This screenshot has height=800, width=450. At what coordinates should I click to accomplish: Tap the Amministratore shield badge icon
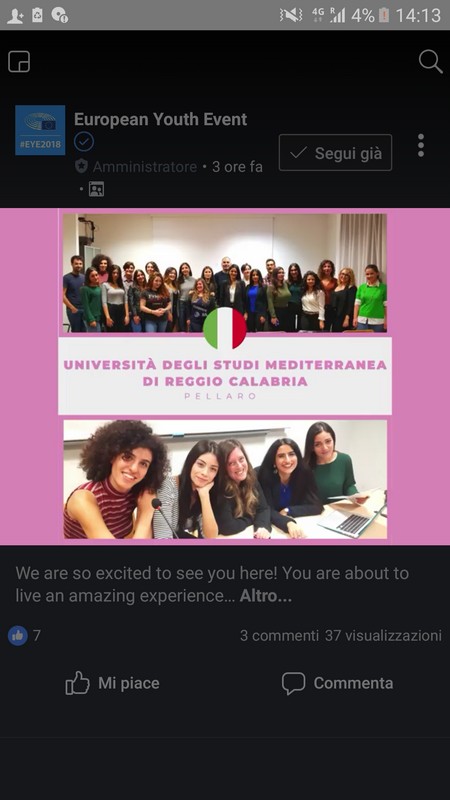(x=81, y=166)
